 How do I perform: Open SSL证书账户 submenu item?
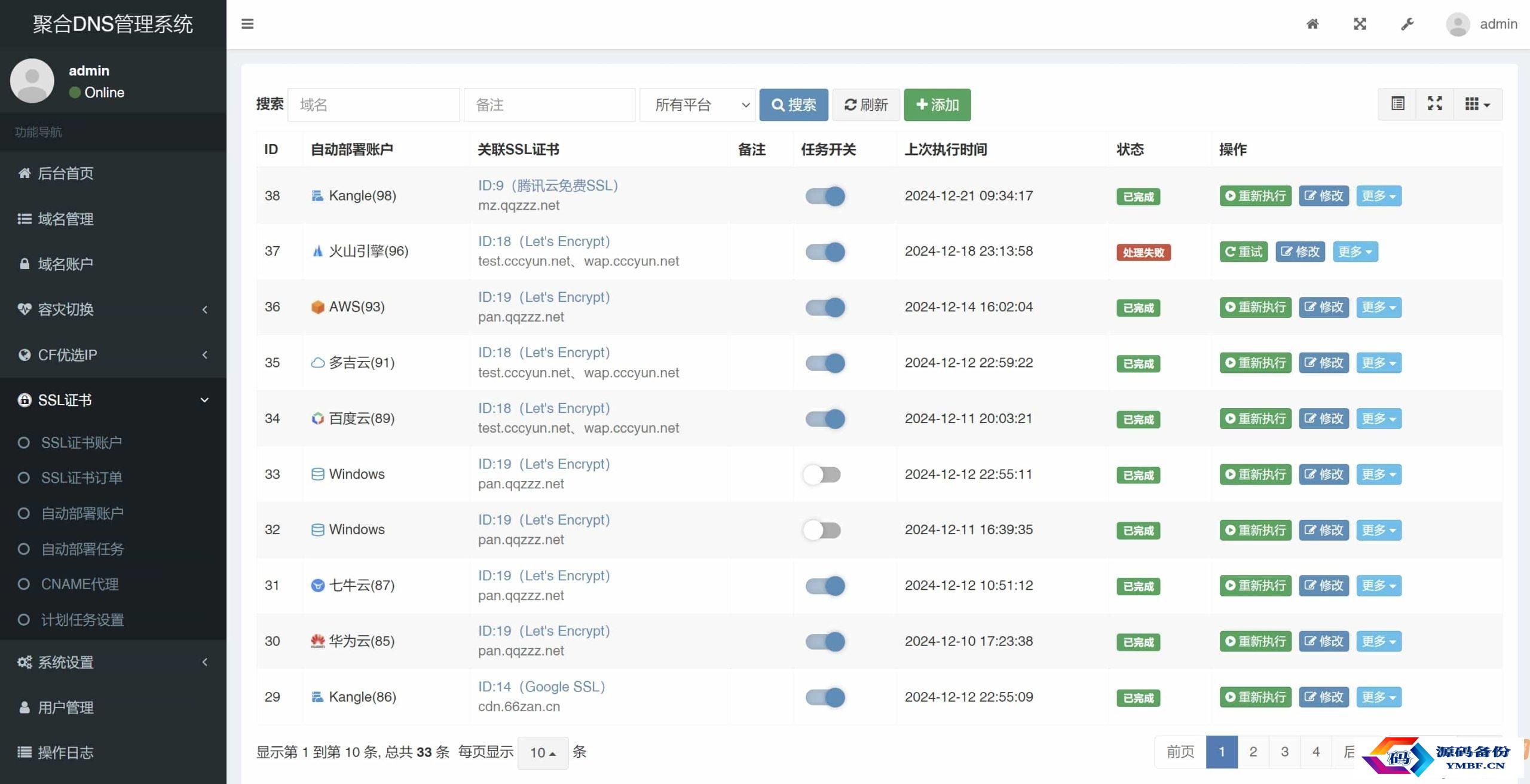(113, 443)
